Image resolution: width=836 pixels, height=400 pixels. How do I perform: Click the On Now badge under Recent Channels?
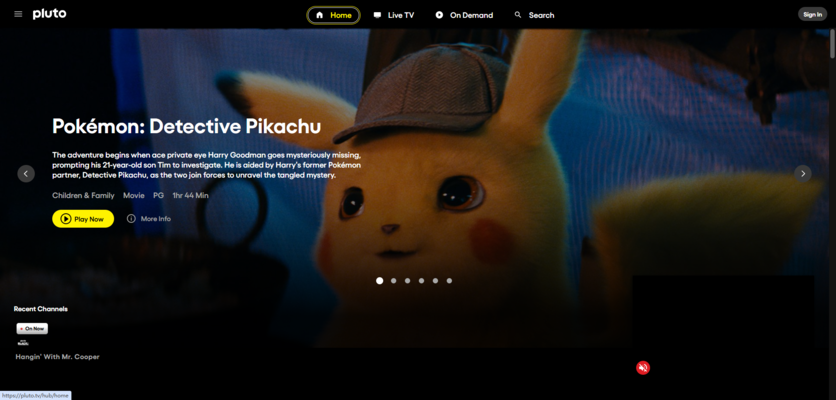tap(32, 329)
